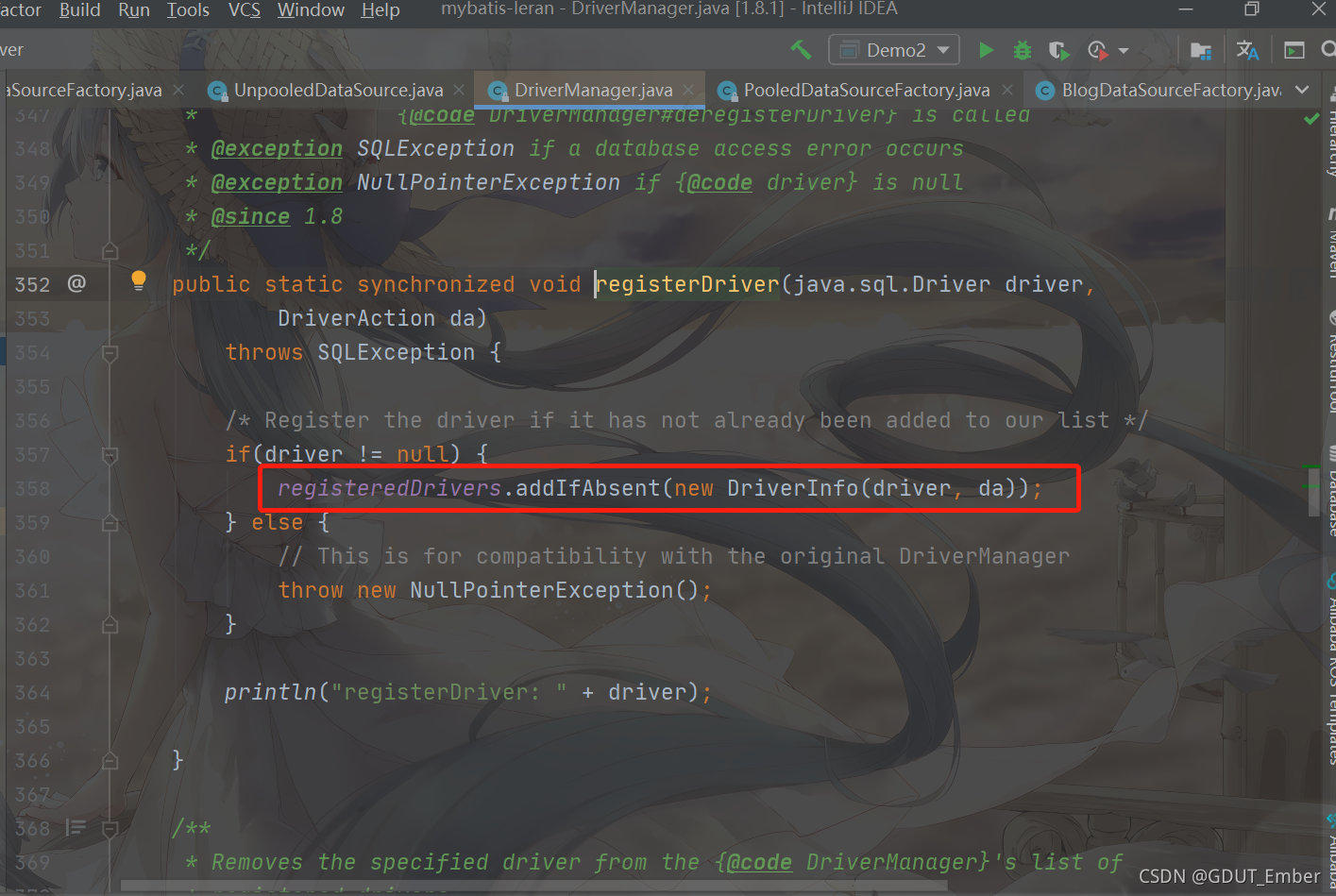This screenshot has height=896, width=1336.
Task: Start debugging with the green bug icon
Action: point(1022,50)
